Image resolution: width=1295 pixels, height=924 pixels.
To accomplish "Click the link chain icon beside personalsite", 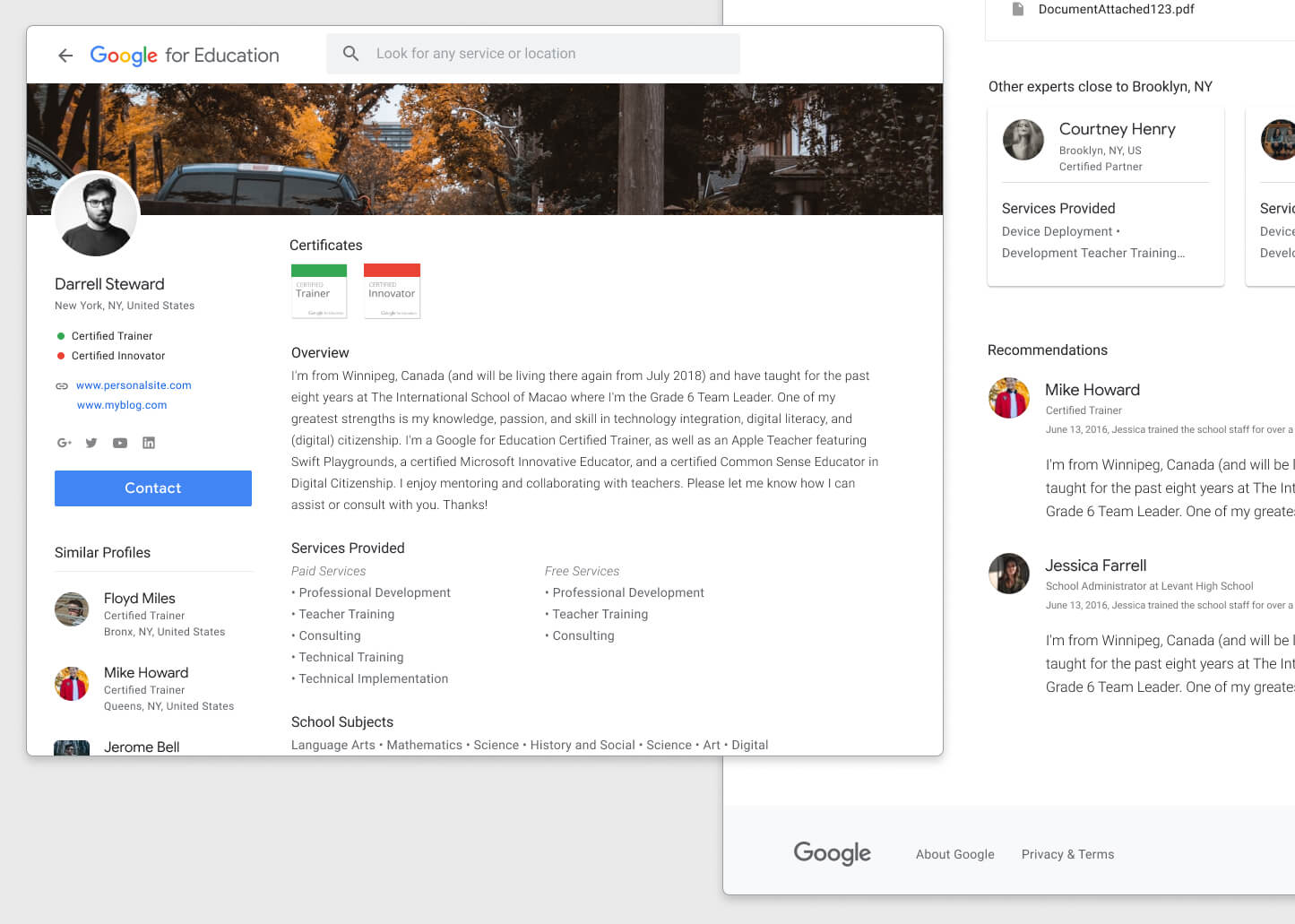I will tap(62, 386).
